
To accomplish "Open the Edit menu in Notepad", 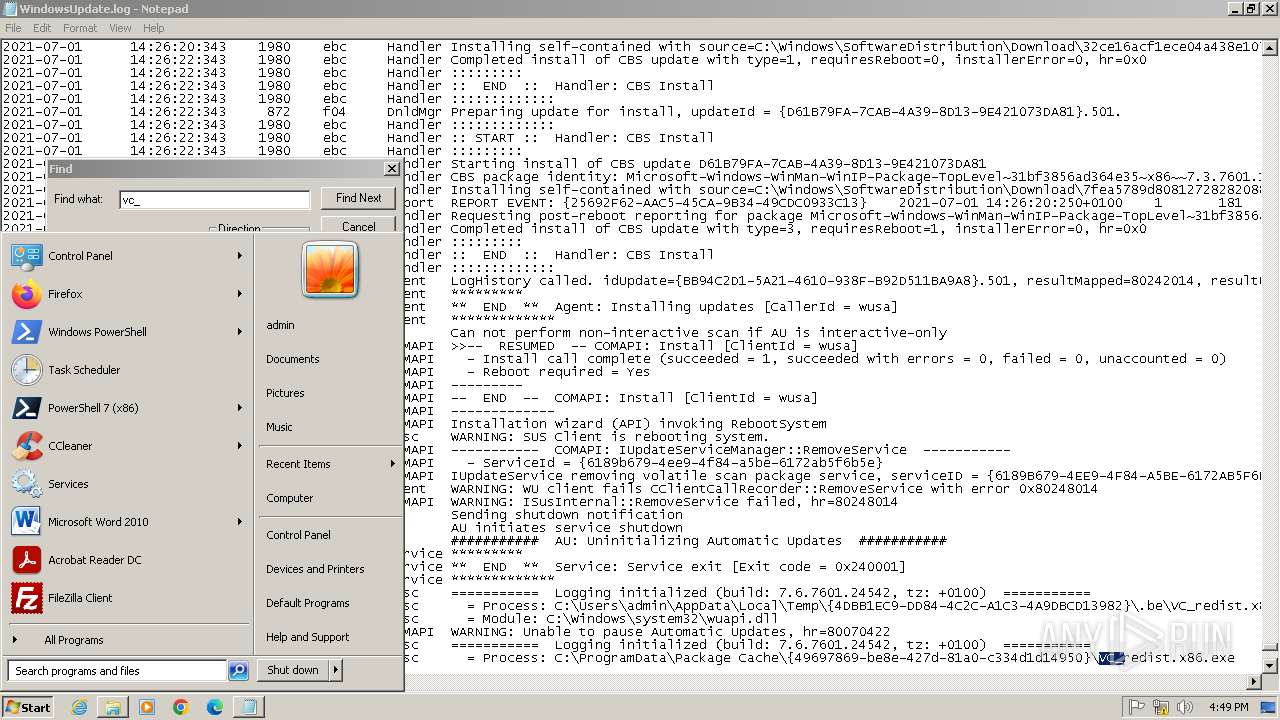I will (42, 28).
